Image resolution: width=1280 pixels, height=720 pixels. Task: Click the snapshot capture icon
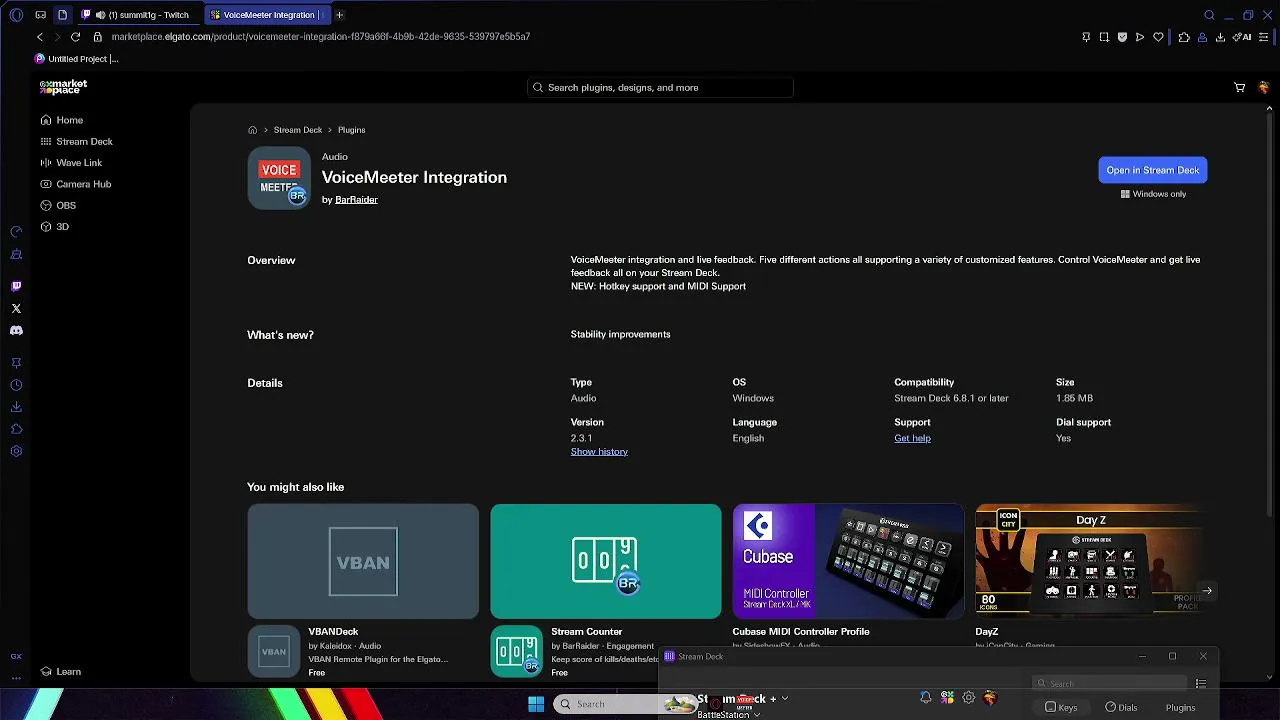click(x=1104, y=37)
